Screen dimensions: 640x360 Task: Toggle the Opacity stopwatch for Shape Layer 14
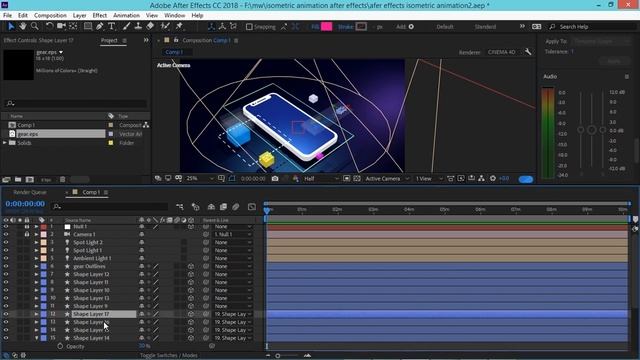point(60,346)
